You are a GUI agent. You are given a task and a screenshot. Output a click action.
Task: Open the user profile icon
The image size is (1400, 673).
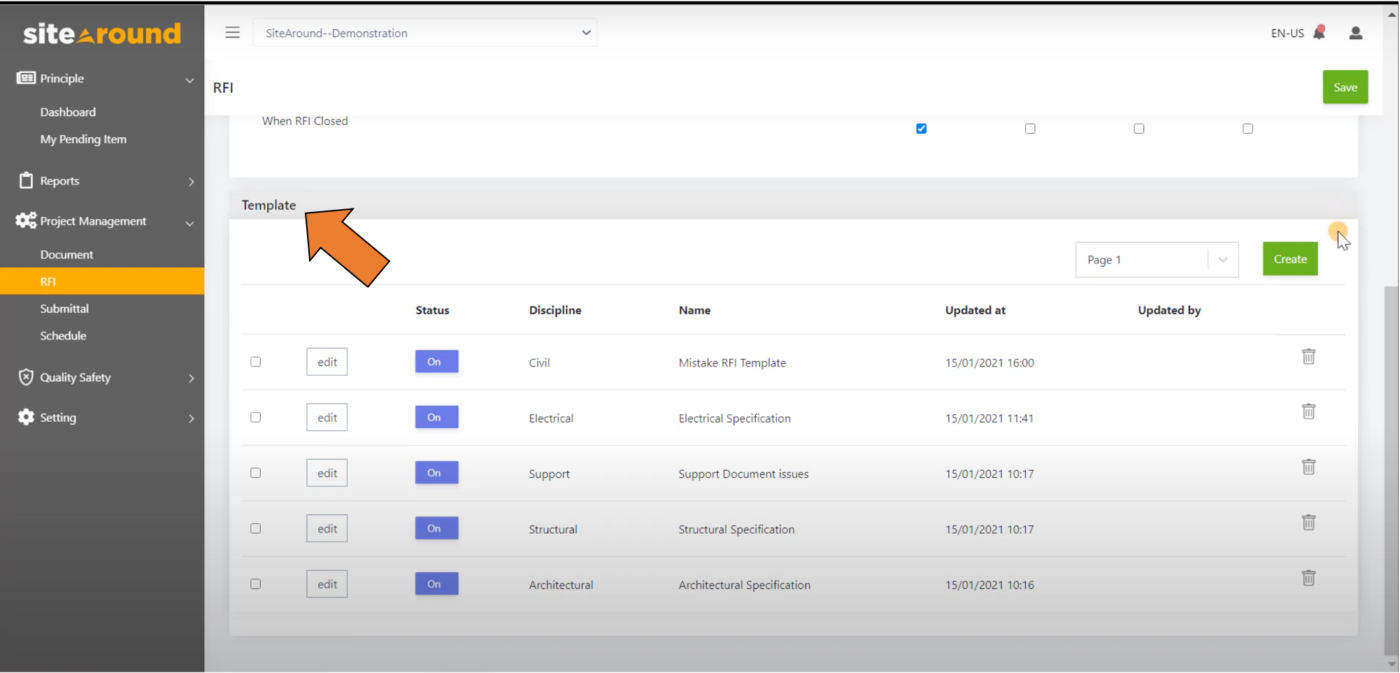point(1355,33)
